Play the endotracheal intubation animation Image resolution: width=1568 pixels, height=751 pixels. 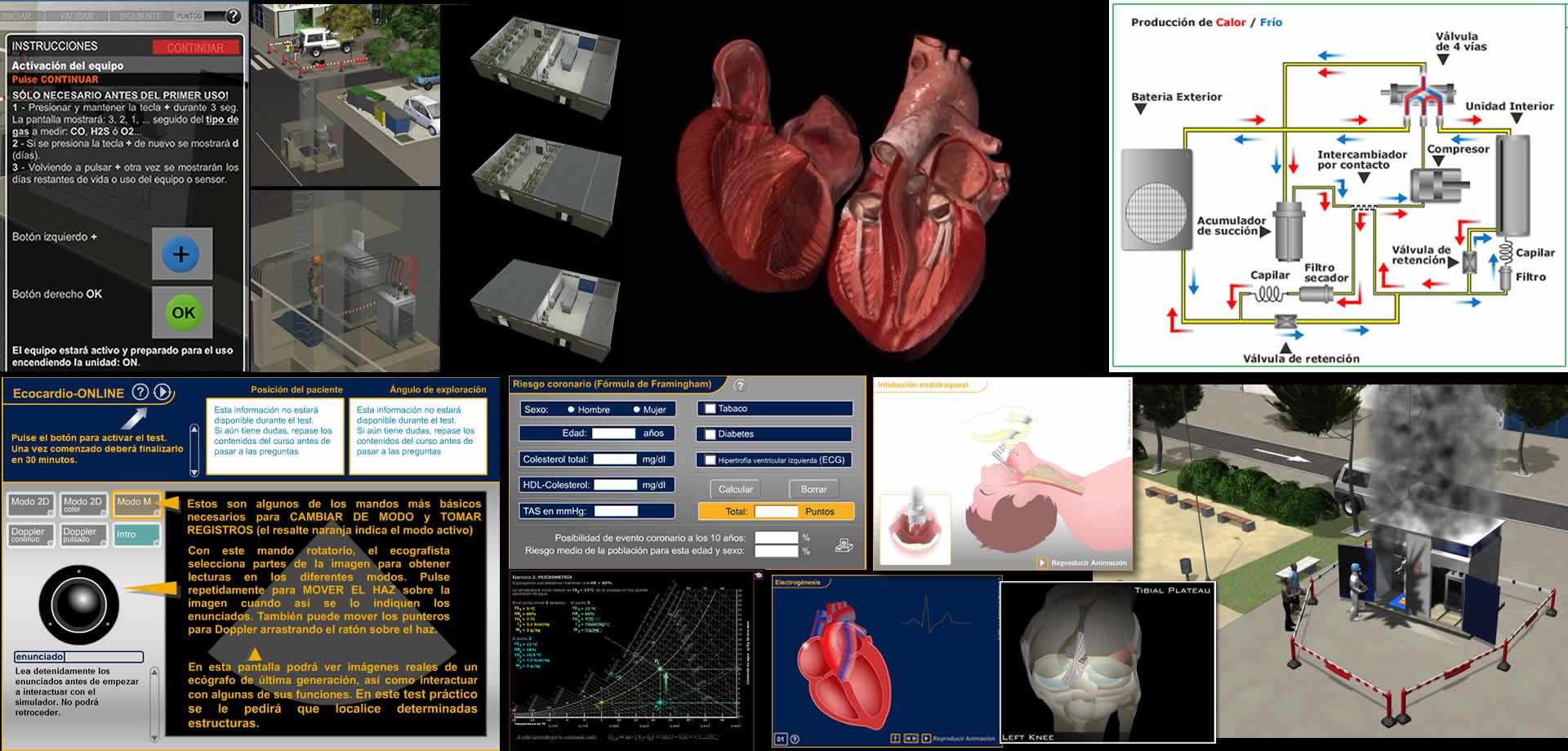1042,562
